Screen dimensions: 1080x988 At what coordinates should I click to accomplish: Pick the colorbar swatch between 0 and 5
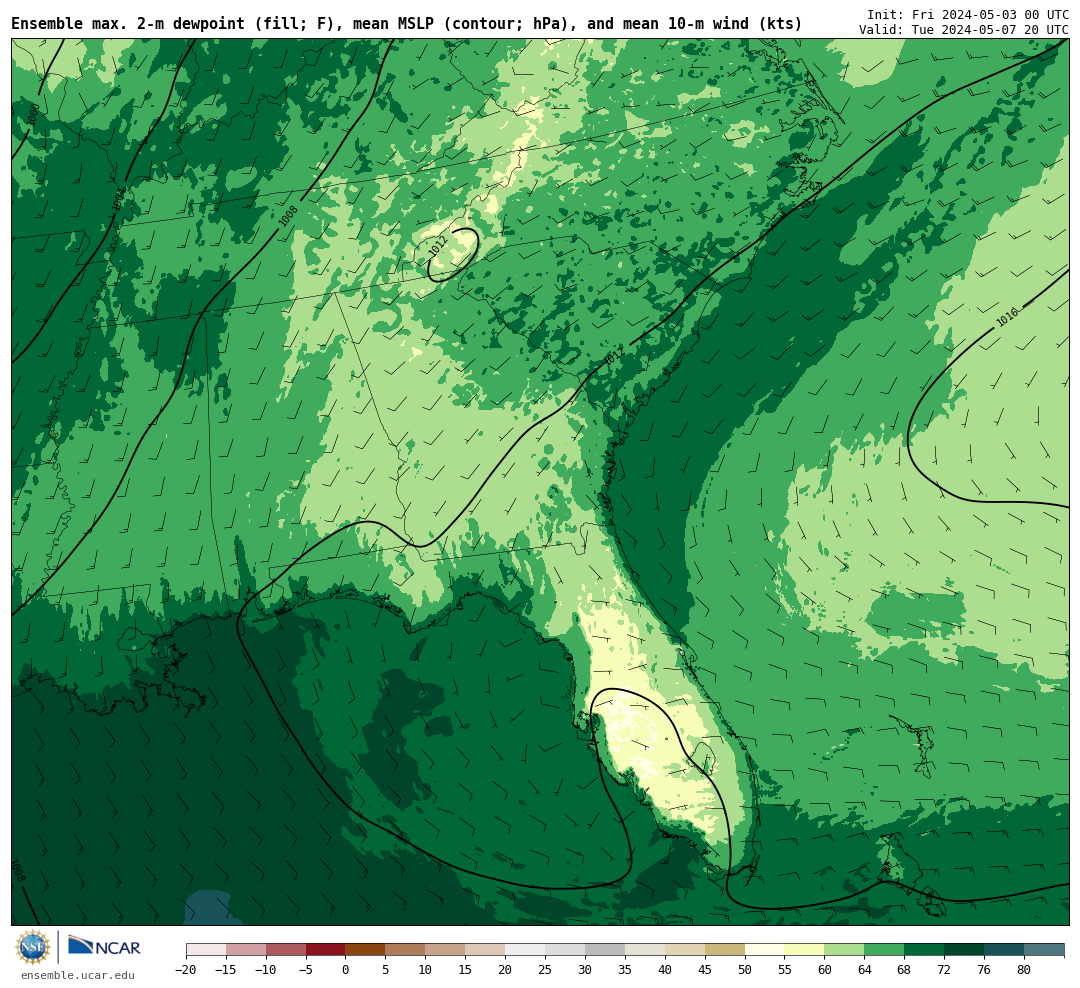coord(366,950)
